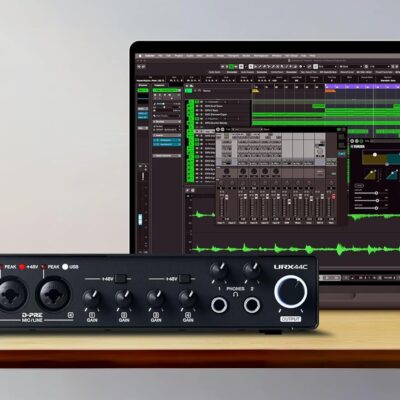Open the Project menu in Cubase

tap(179, 56)
